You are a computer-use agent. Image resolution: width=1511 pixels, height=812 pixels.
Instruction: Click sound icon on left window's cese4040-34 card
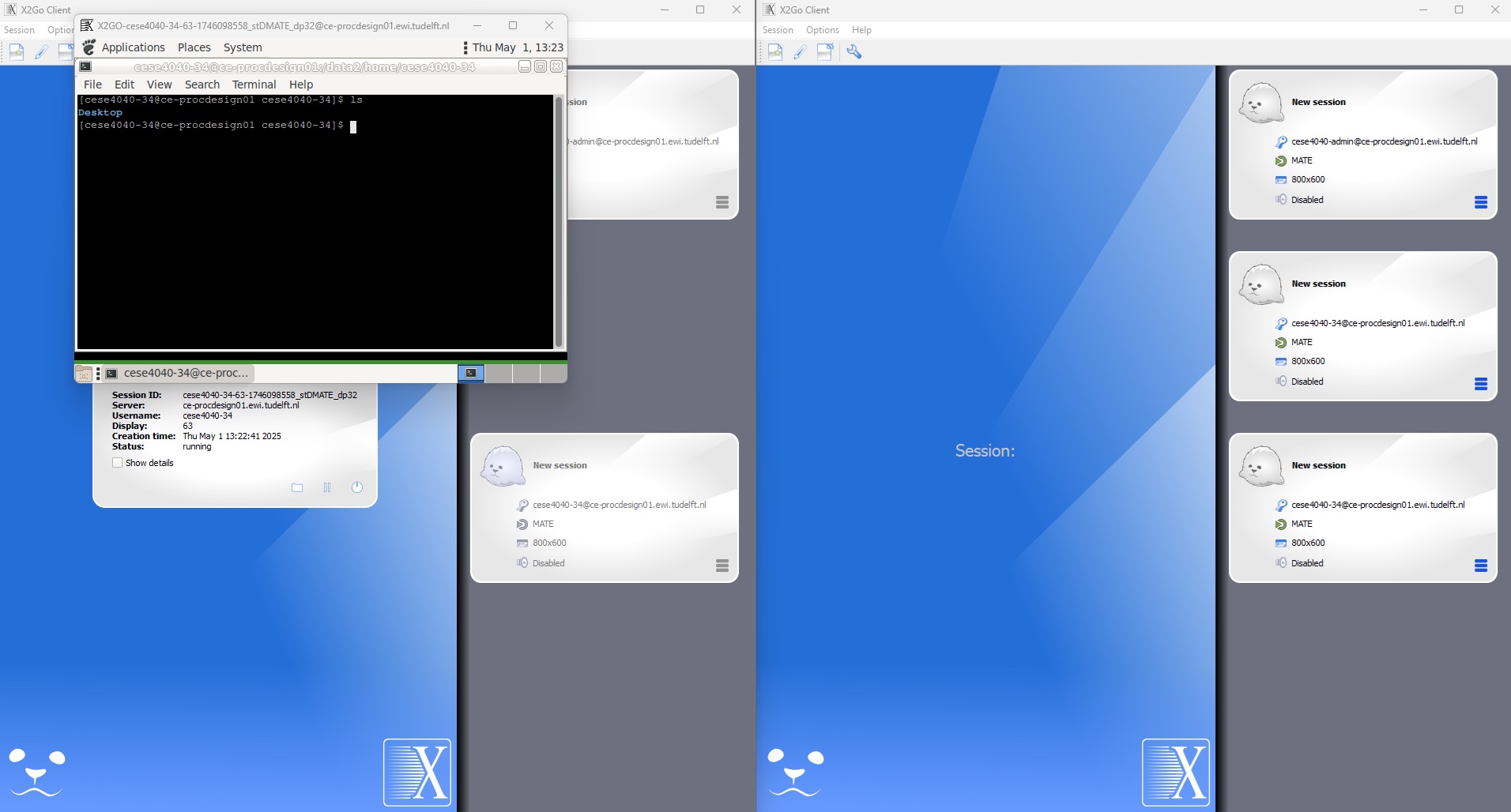click(x=522, y=562)
